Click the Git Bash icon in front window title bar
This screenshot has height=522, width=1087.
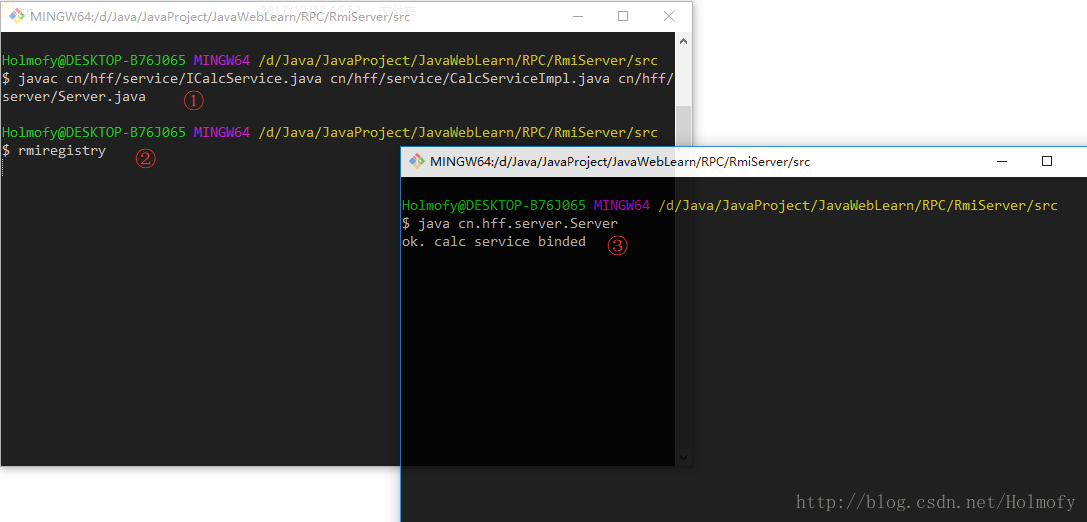pyautogui.click(x=417, y=162)
